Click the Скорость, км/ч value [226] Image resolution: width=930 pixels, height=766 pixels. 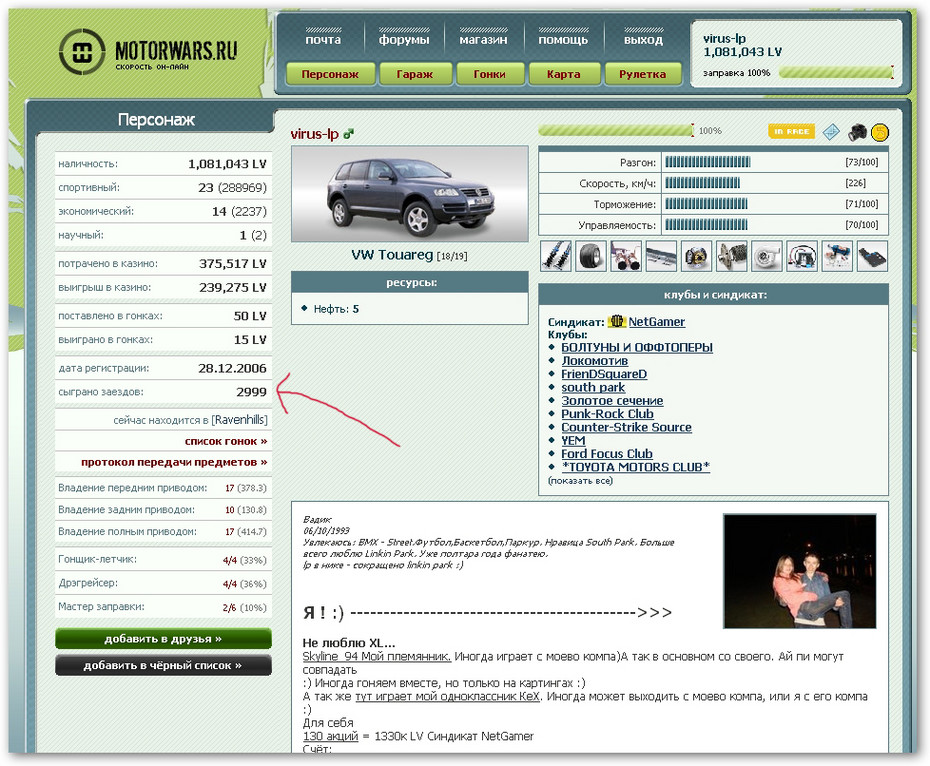click(855, 183)
